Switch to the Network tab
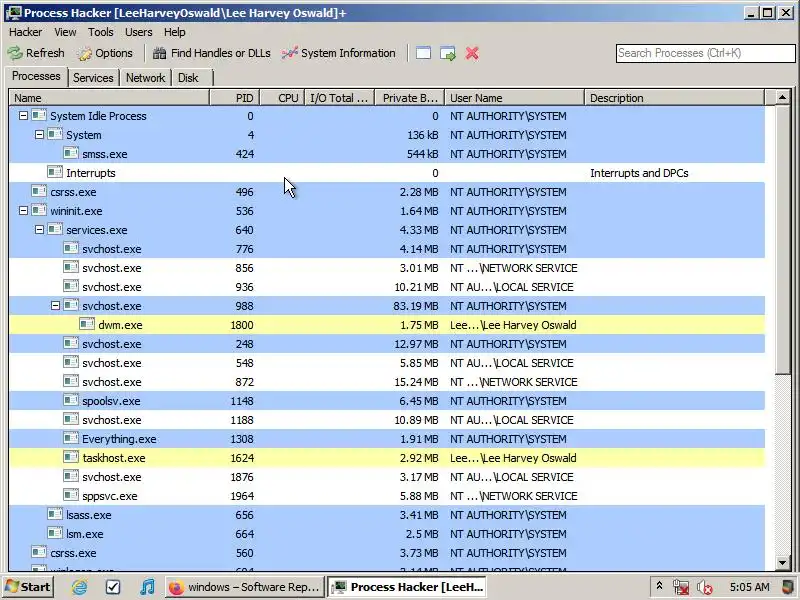The height and width of the screenshot is (600, 800). point(145,78)
